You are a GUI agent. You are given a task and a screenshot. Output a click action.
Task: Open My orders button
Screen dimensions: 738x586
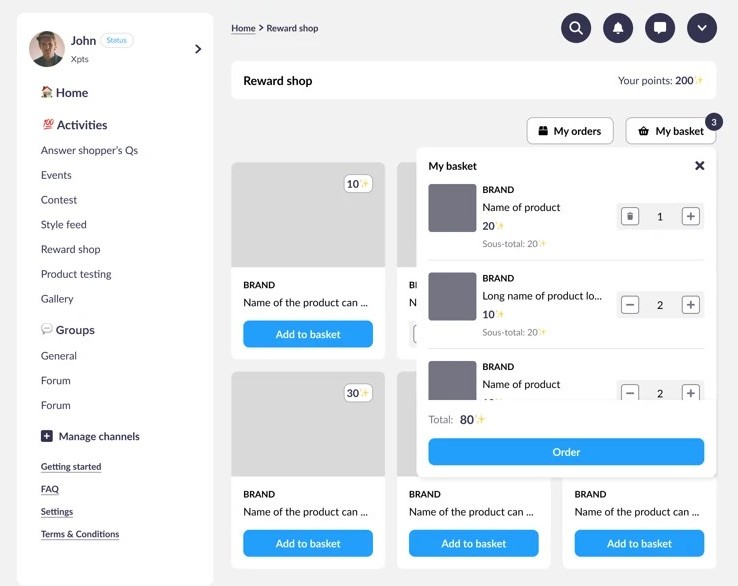[569, 131]
